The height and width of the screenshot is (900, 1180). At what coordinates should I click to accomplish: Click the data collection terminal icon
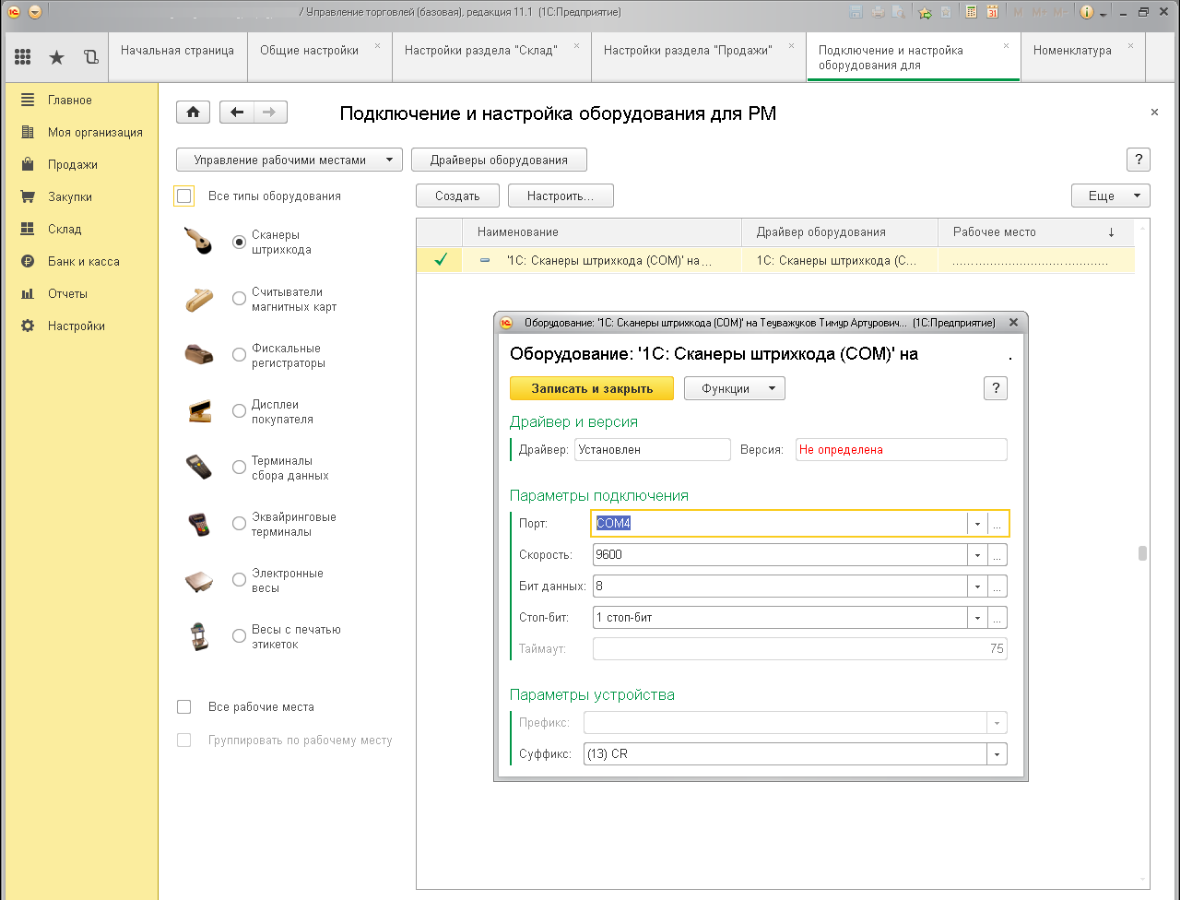point(199,467)
